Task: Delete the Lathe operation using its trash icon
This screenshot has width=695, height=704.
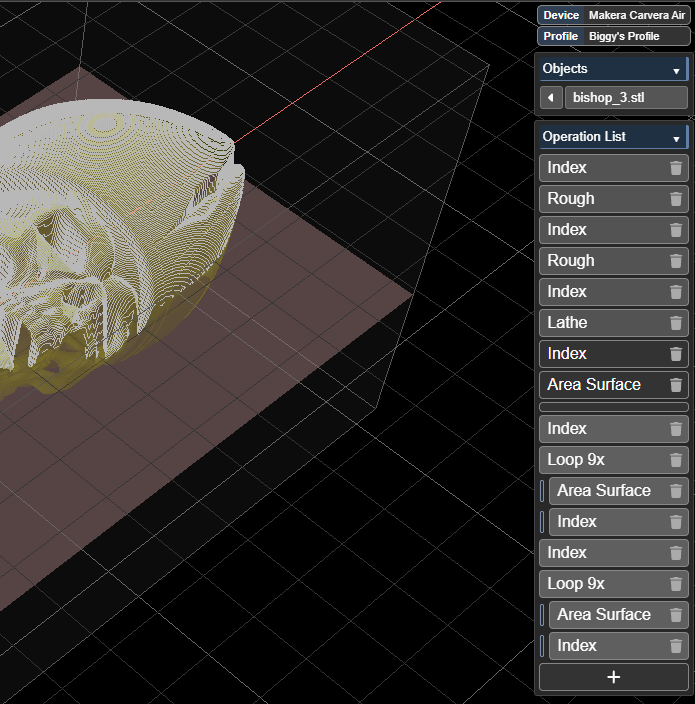Action: [676, 323]
